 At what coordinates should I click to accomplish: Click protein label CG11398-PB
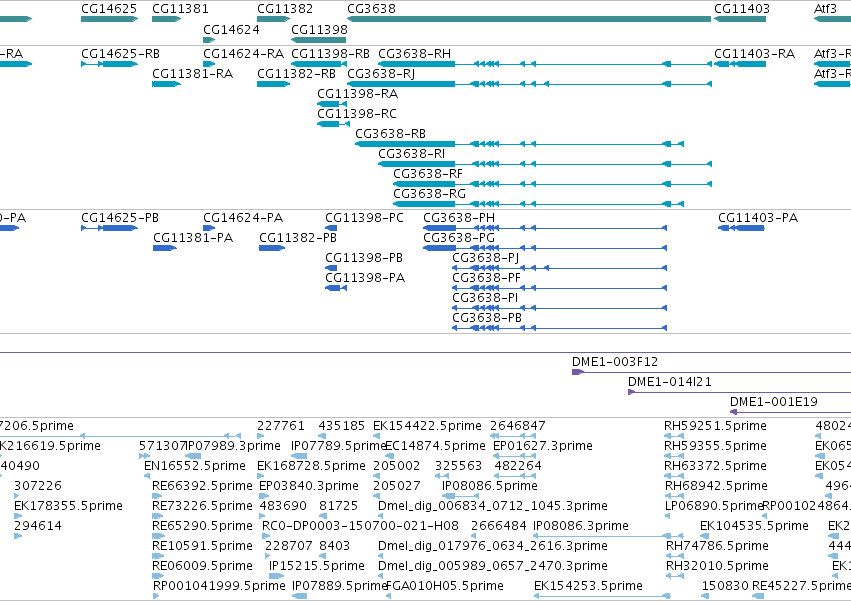coord(364,258)
